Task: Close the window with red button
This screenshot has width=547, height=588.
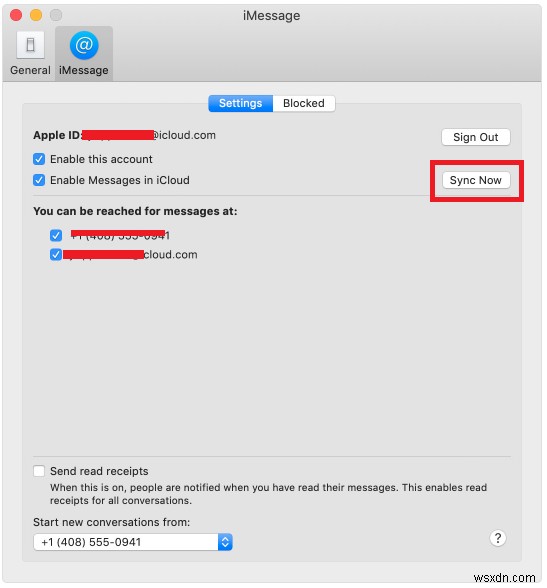Action: (16, 15)
